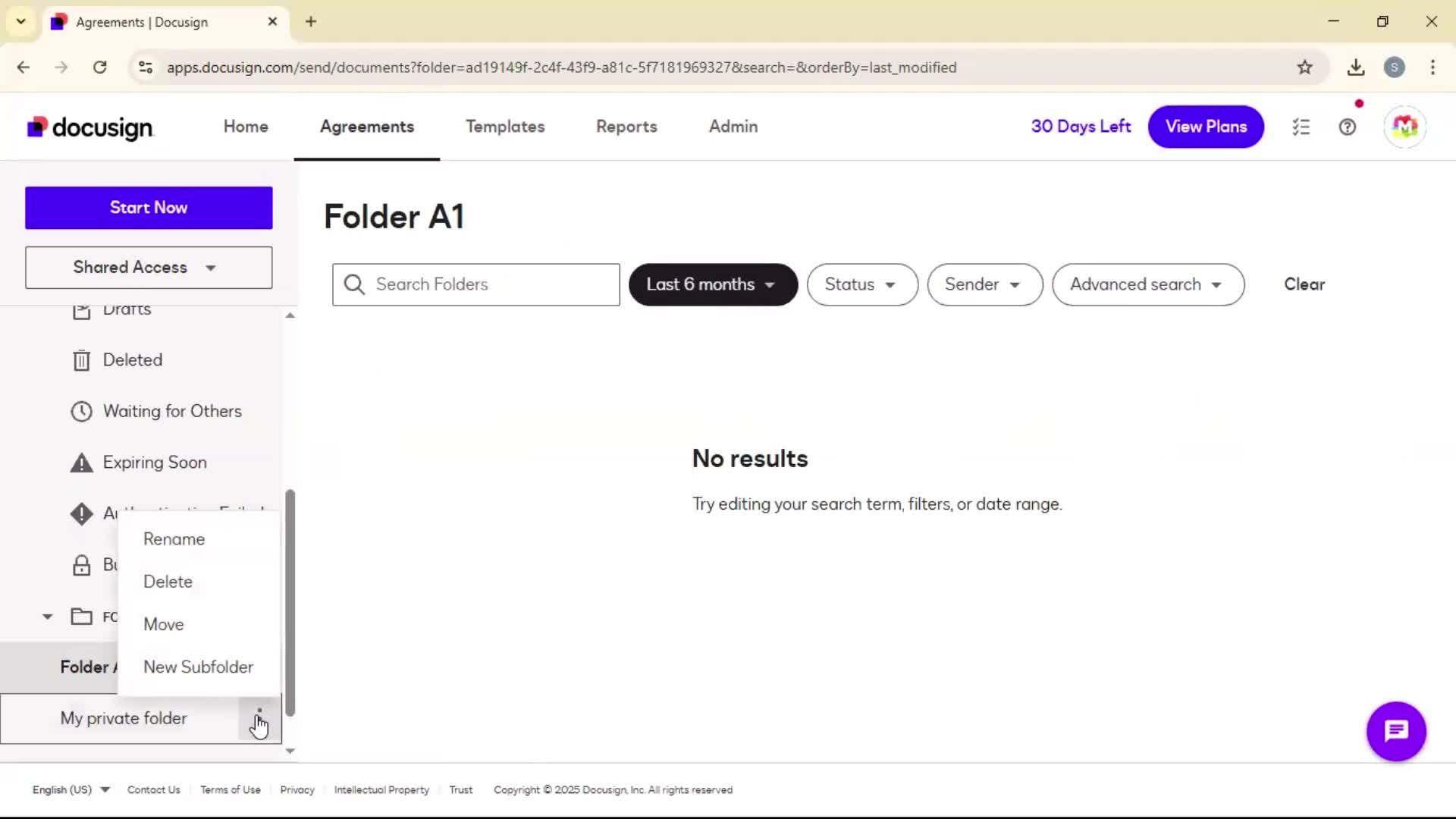Image resolution: width=1456 pixels, height=819 pixels.
Task: Open the Status filter dropdown
Action: [862, 284]
